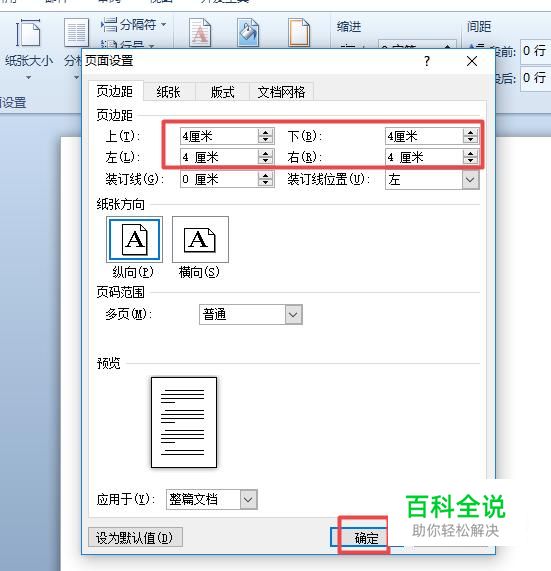The height and width of the screenshot is (571, 551).
Task: Increase right margin with spinner up arrow
Action: [471, 154]
